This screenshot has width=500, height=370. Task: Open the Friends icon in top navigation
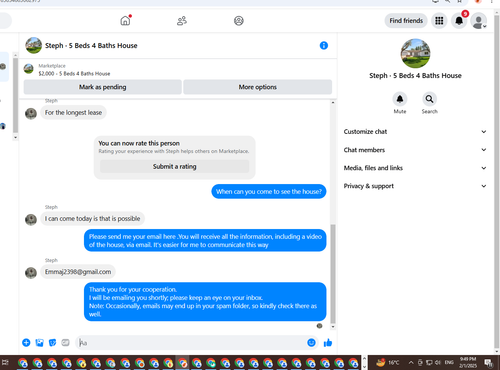pos(182,21)
